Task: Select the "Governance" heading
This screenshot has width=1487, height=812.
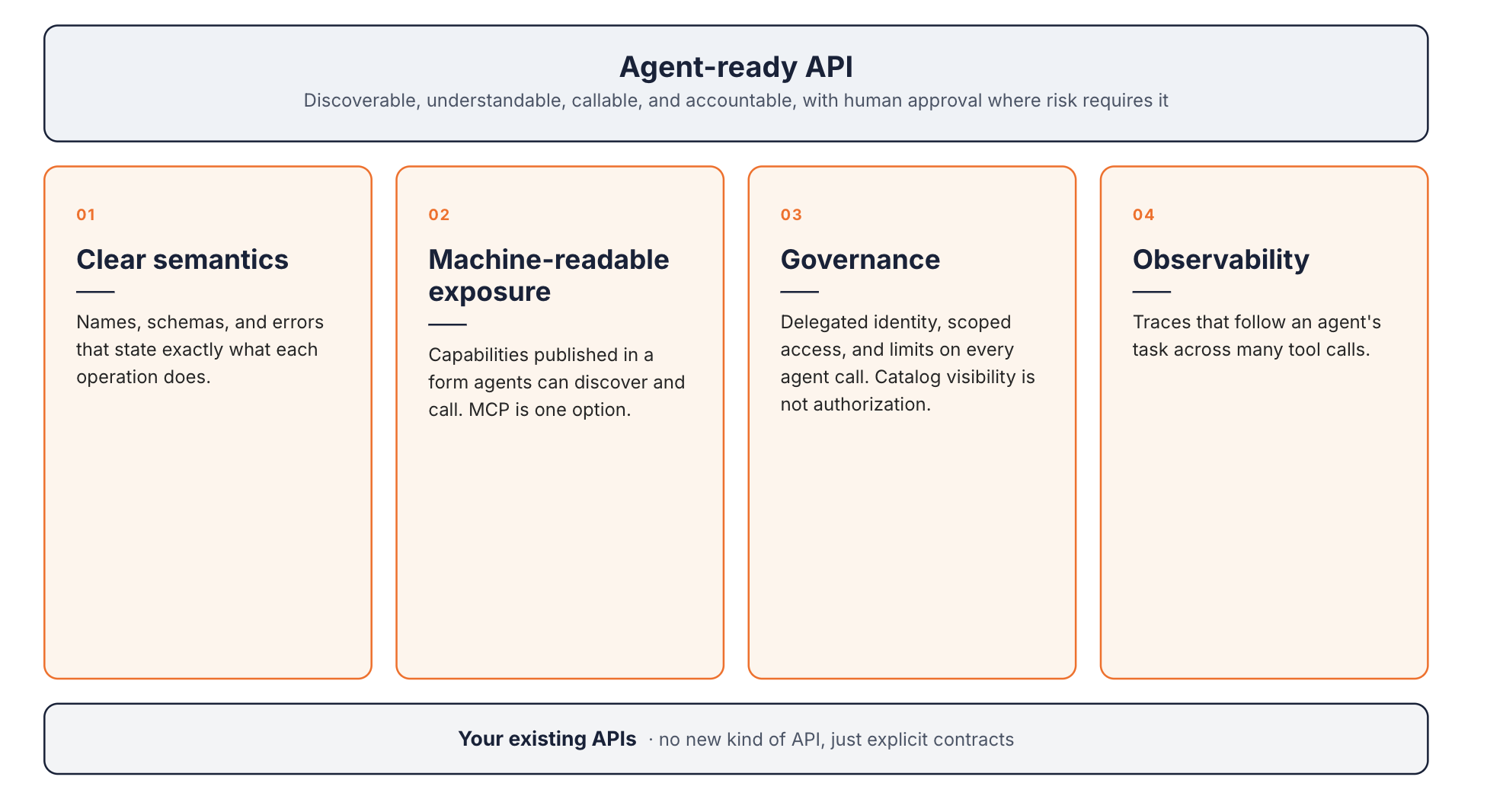Action: point(860,260)
